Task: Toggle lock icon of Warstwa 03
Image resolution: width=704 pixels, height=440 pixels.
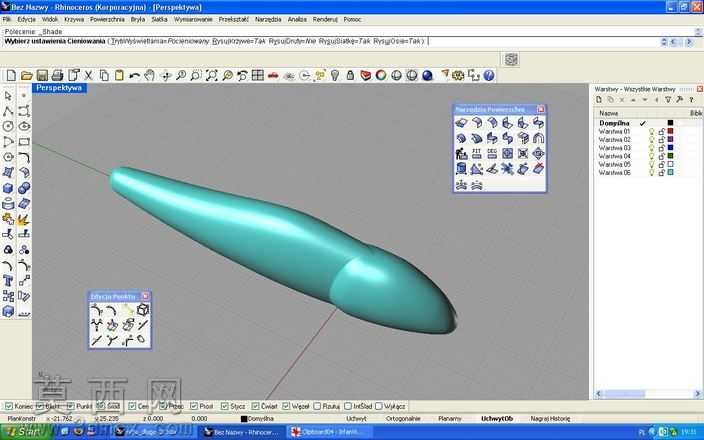Action: click(661, 148)
